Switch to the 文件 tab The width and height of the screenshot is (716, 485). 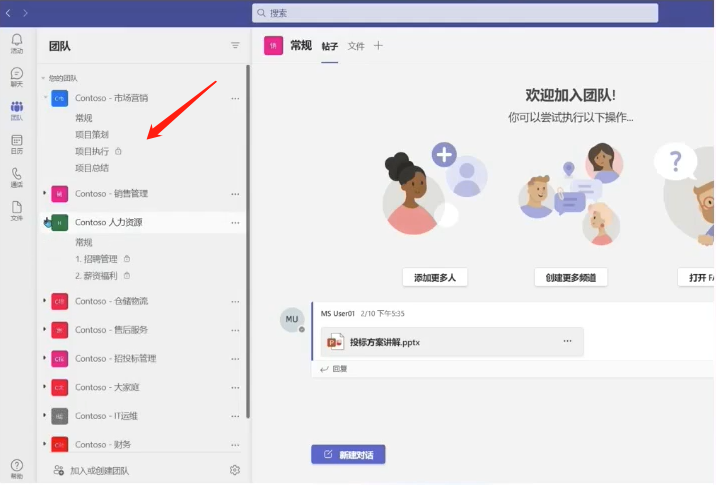point(356,46)
